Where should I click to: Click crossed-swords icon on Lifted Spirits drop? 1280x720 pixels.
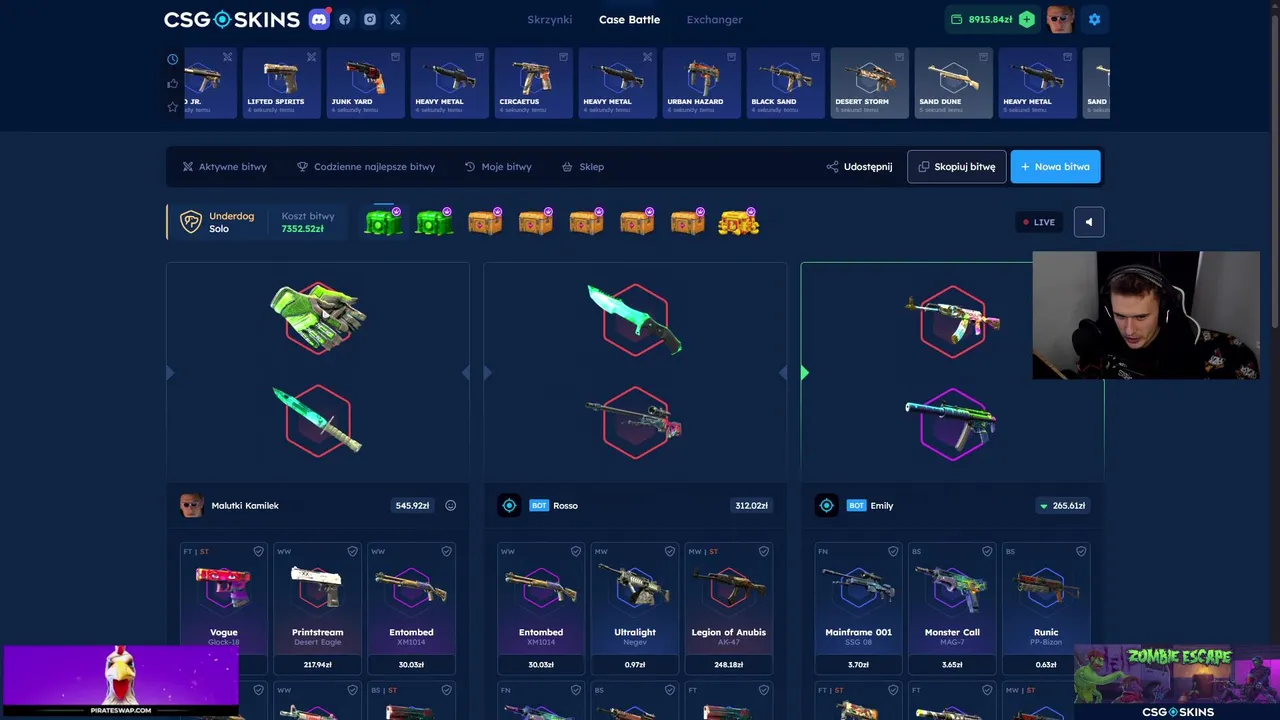(x=311, y=57)
